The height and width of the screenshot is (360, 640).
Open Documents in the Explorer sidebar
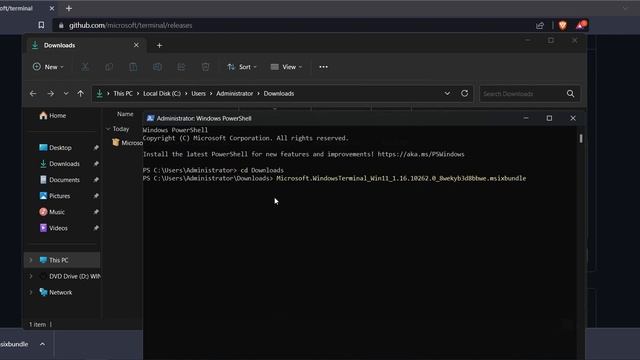(x=64, y=180)
